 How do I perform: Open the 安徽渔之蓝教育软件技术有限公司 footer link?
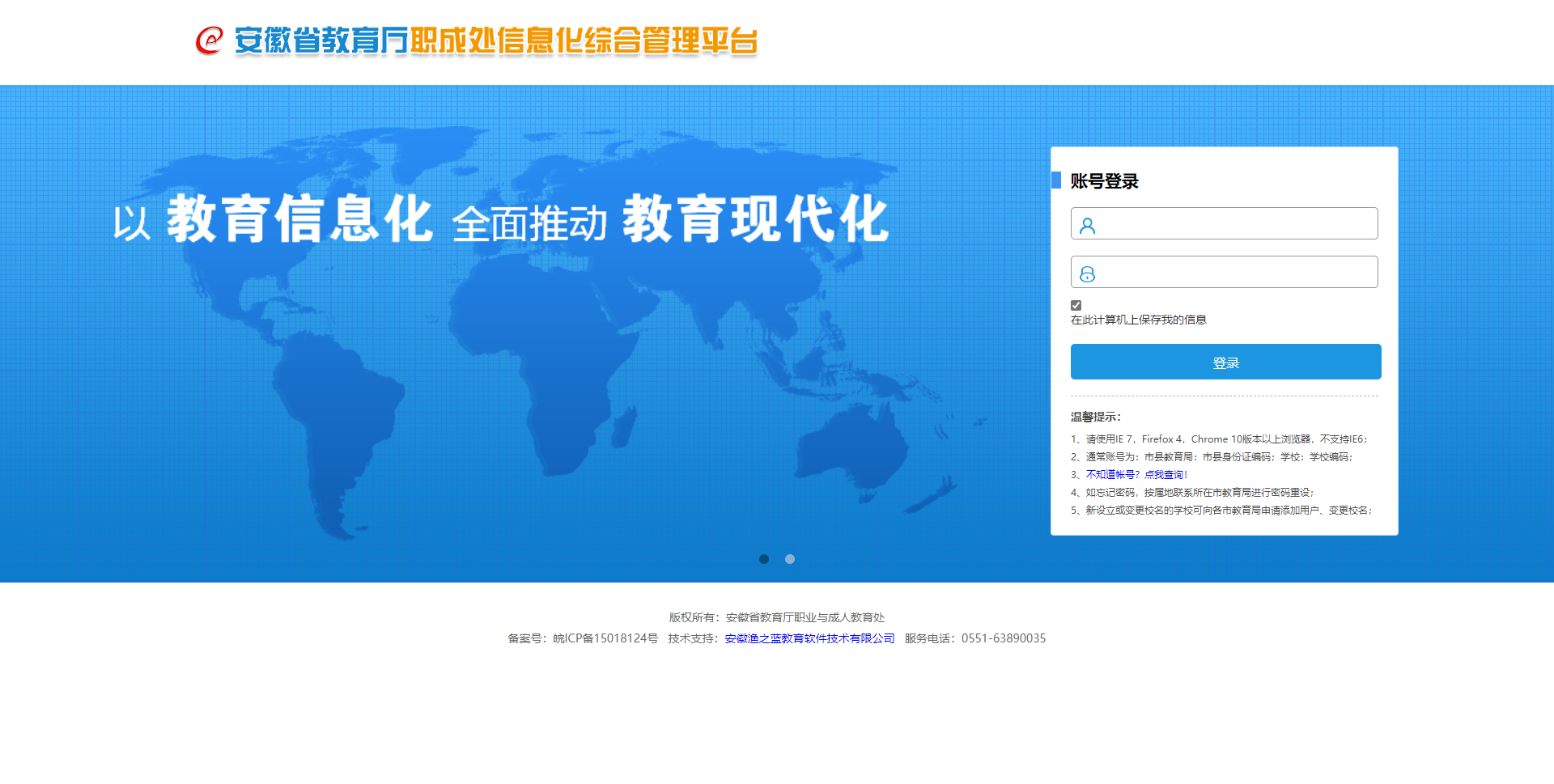[x=809, y=638]
